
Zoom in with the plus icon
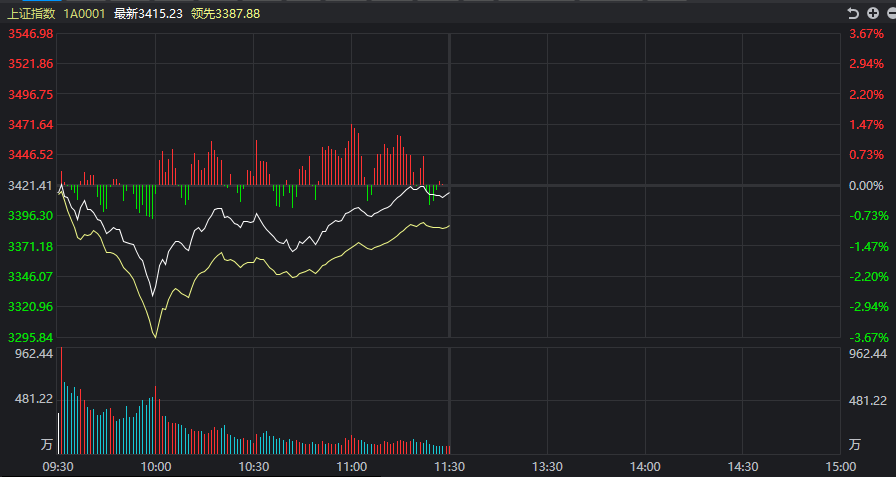pyautogui.click(x=873, y=13)
